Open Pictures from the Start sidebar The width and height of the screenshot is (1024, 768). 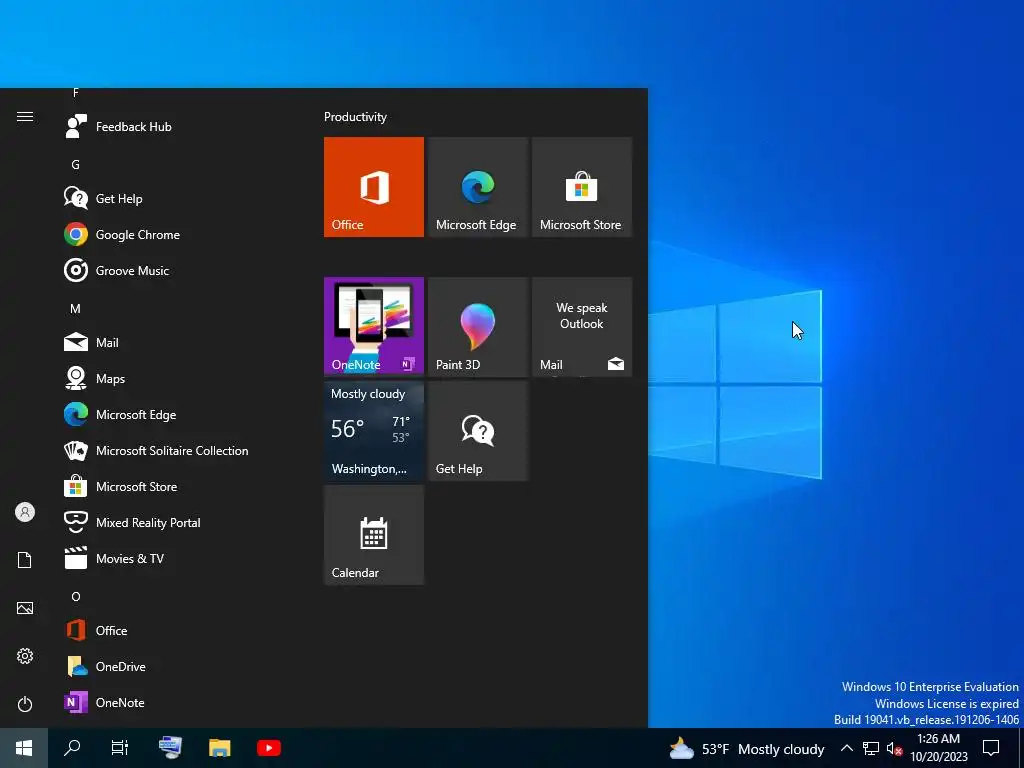coord(25,608)
